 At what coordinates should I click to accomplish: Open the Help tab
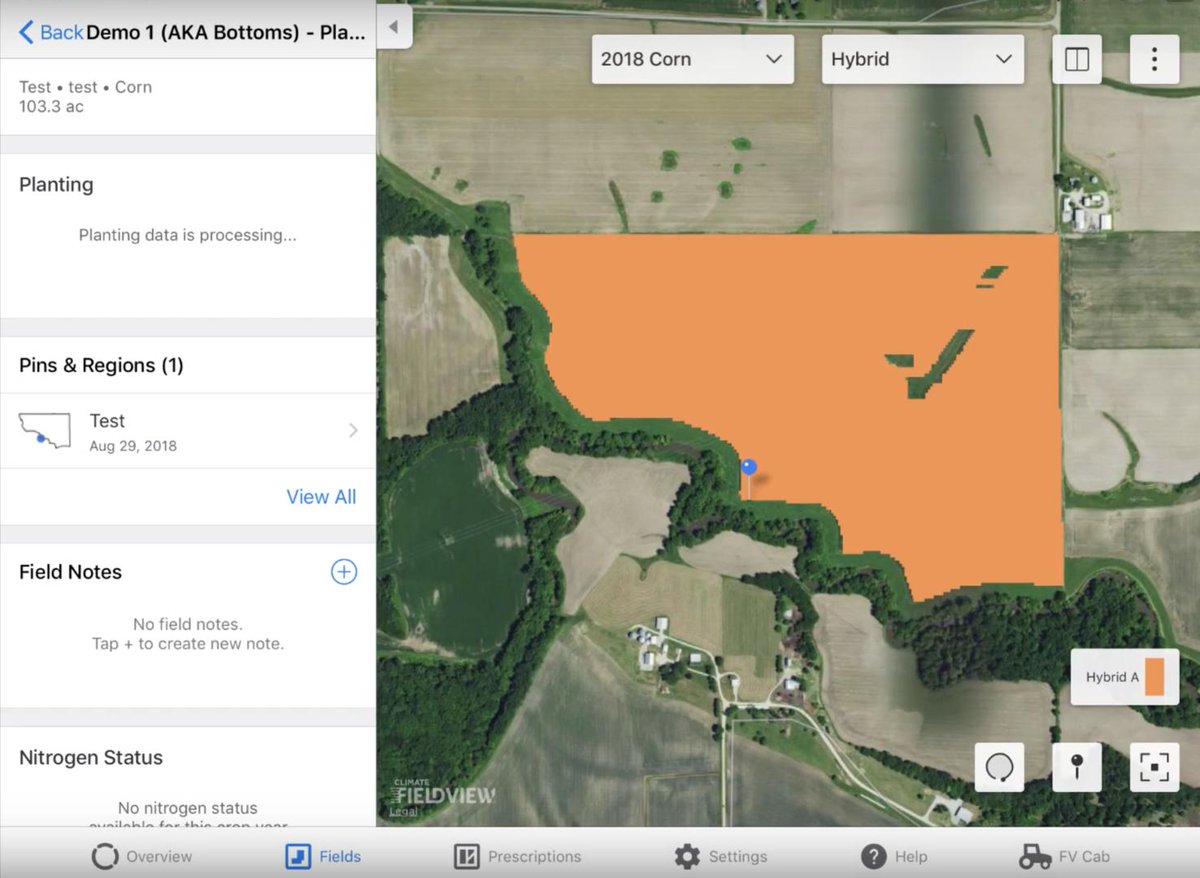click(x=894, y=857)
